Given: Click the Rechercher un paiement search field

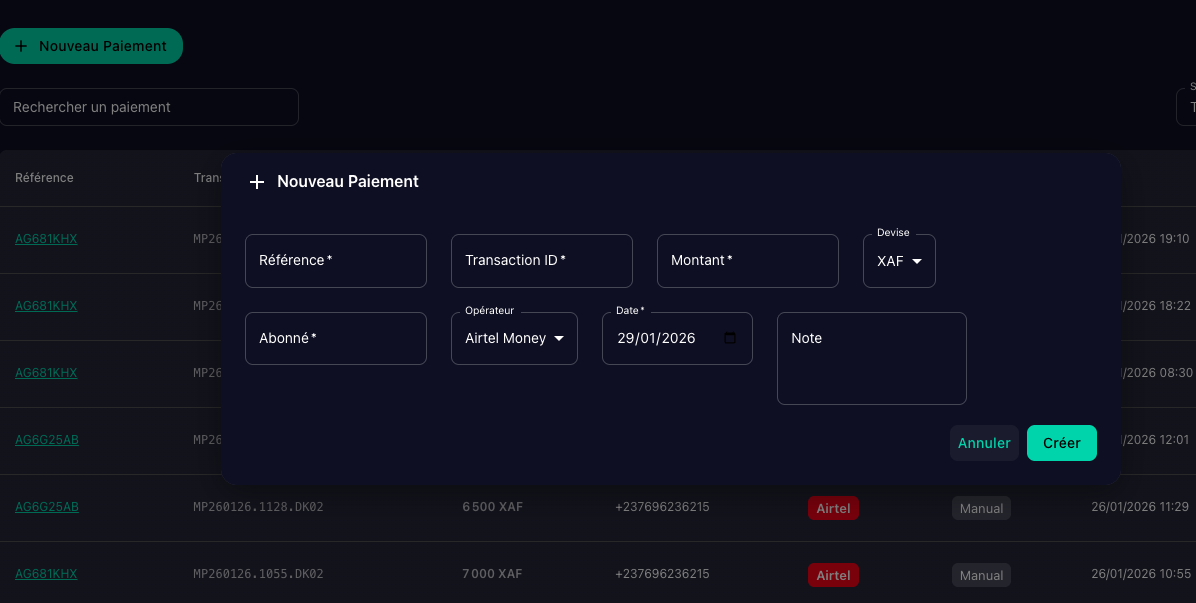Looking at the screenshot, I should click(x=150, y=107).
